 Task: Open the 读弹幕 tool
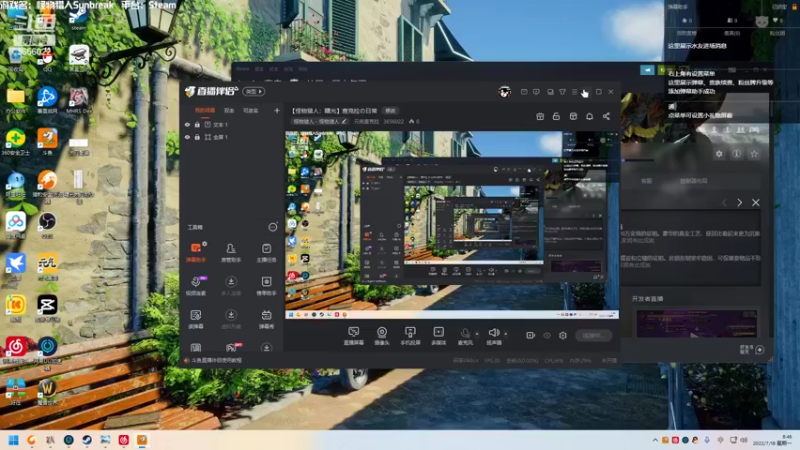pyautogui.click(x=196, y=318)
